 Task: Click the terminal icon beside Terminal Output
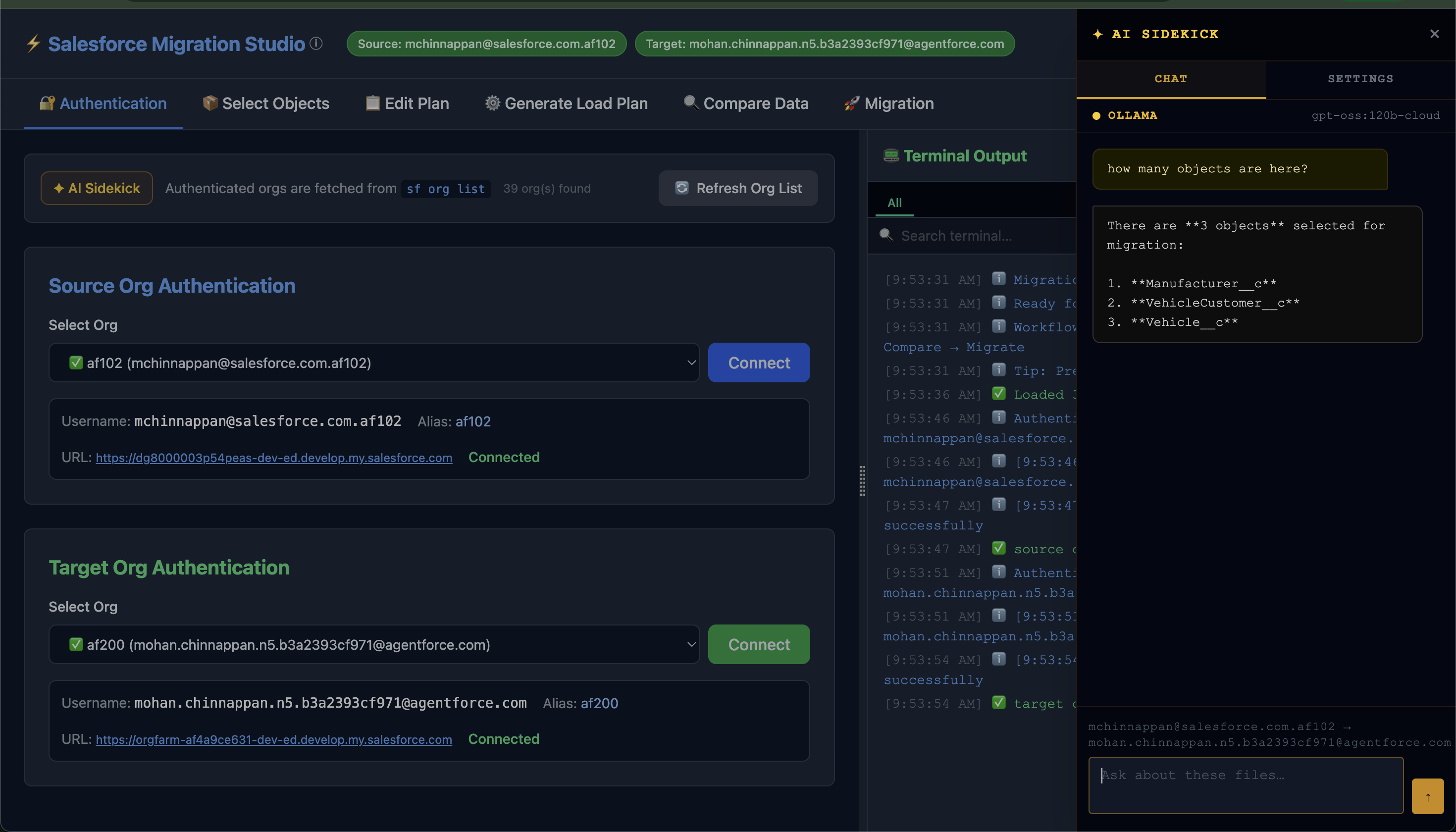[891, 156]
